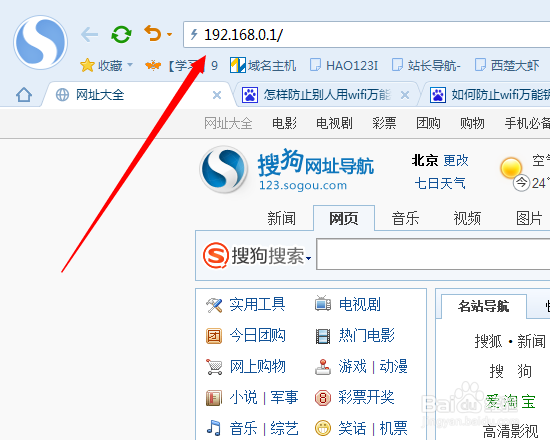Click the orange undo-close-tab icon
Screen dimensions: 550x440
153,33
